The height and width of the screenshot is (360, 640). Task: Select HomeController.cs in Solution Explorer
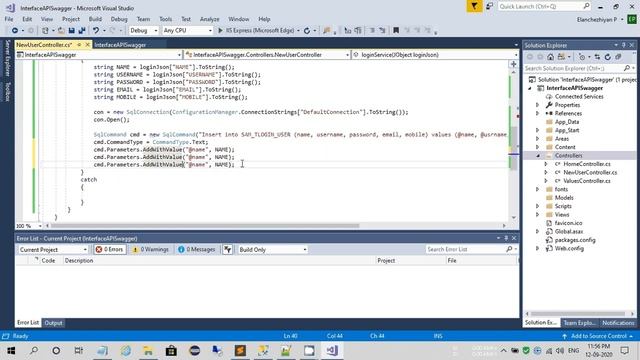pyautogui.click(x=587, y=164)
